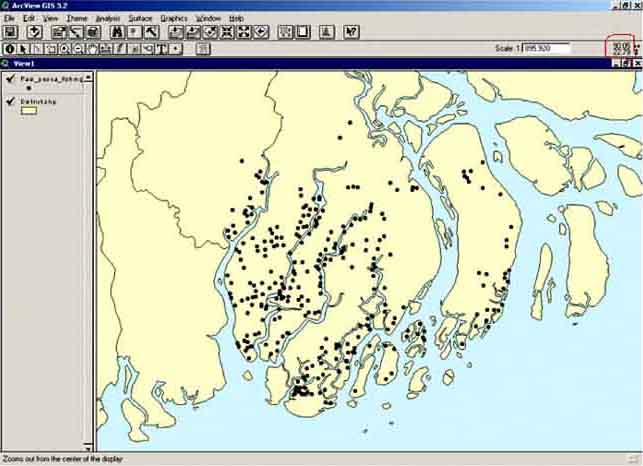643x466 pixels.
Task: Open the Analysis menu
Action: pyautogui.click(x=107, y=18)
